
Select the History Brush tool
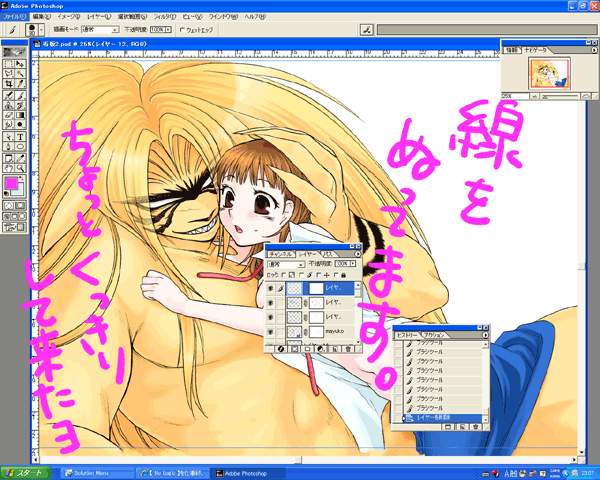pyautogui.click(x=20, y=105)
